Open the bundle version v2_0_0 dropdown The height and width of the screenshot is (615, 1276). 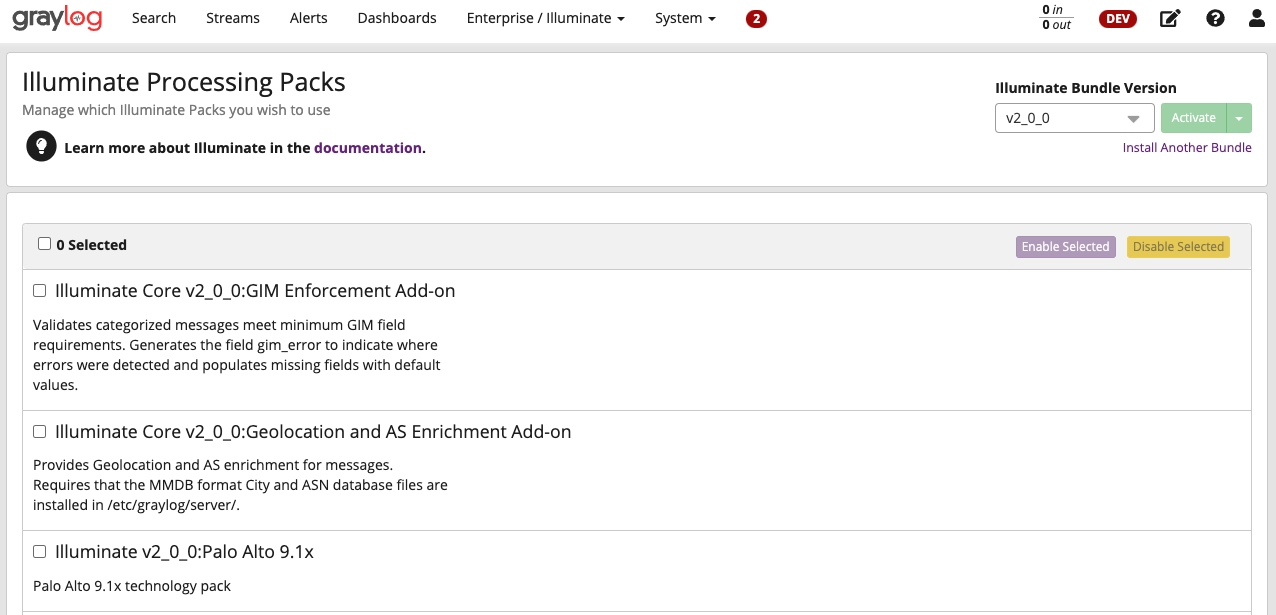pos(1074,118)
